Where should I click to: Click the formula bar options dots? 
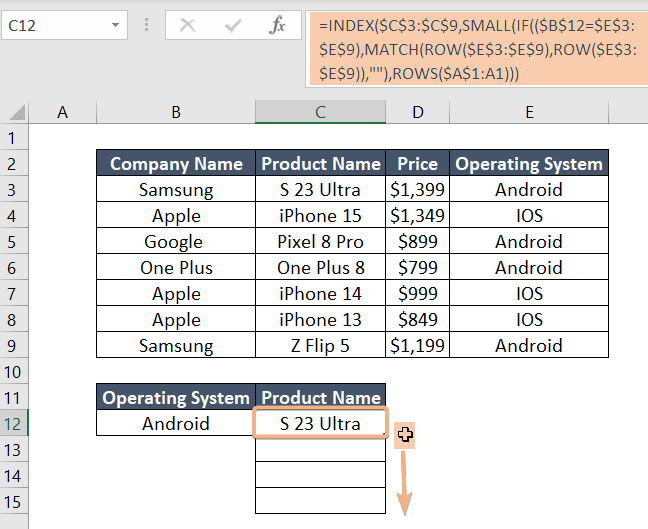(x=146, y=25)
